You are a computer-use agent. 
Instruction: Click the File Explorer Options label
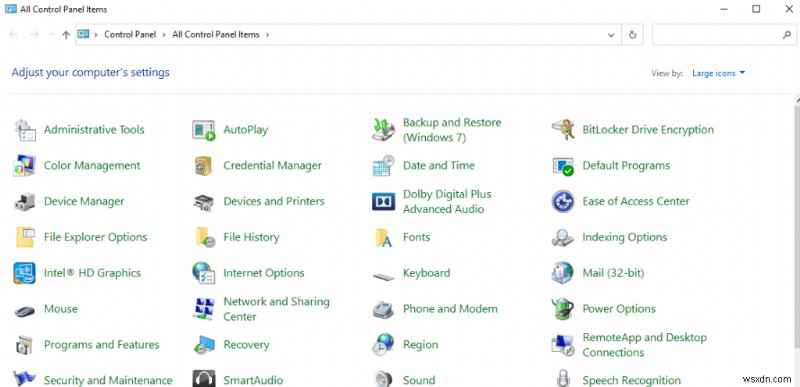(x=95, y=237)
